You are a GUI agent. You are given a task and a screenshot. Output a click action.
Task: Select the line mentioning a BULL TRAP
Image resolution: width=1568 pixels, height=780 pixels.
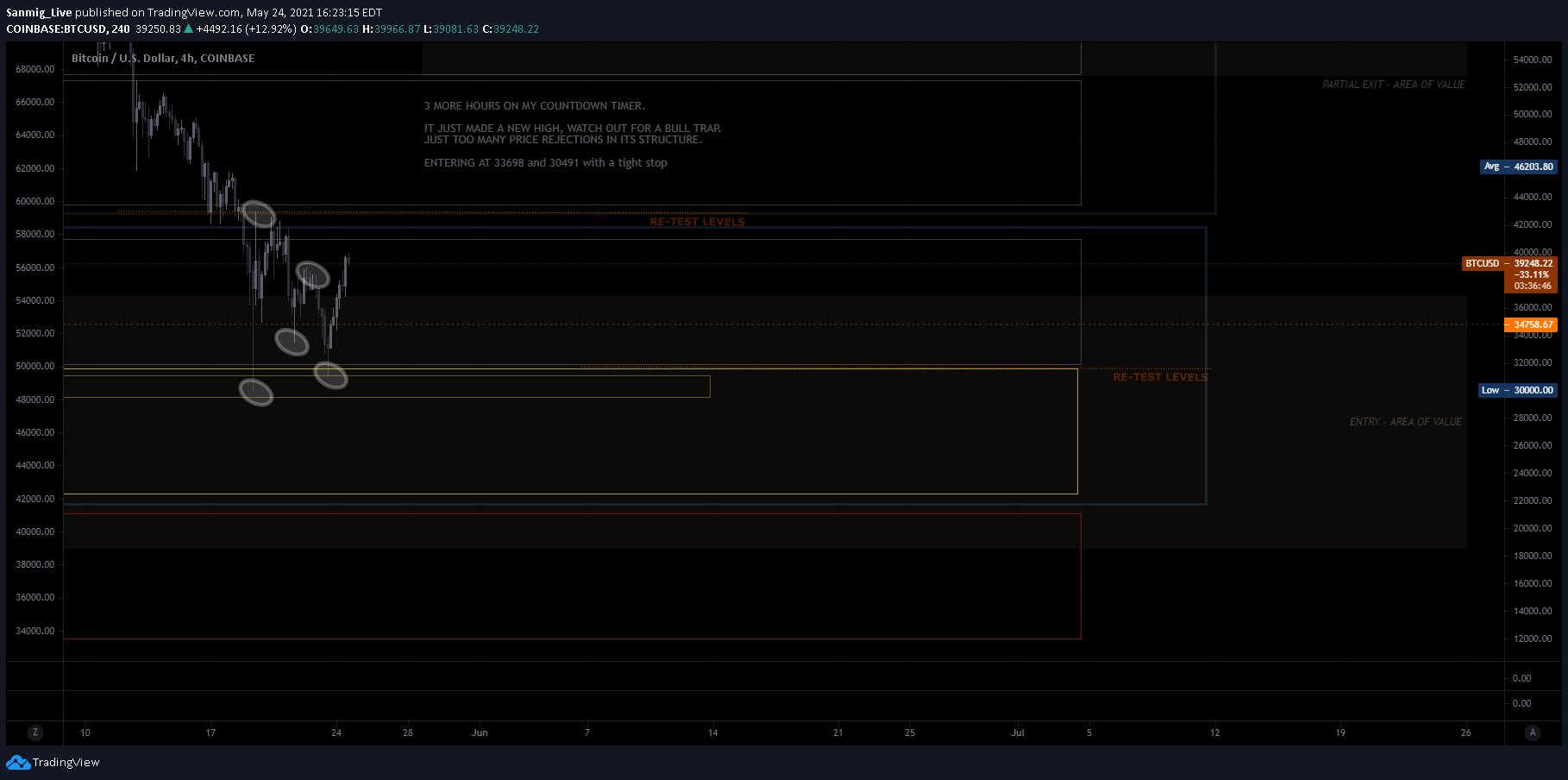pos(573,128)
